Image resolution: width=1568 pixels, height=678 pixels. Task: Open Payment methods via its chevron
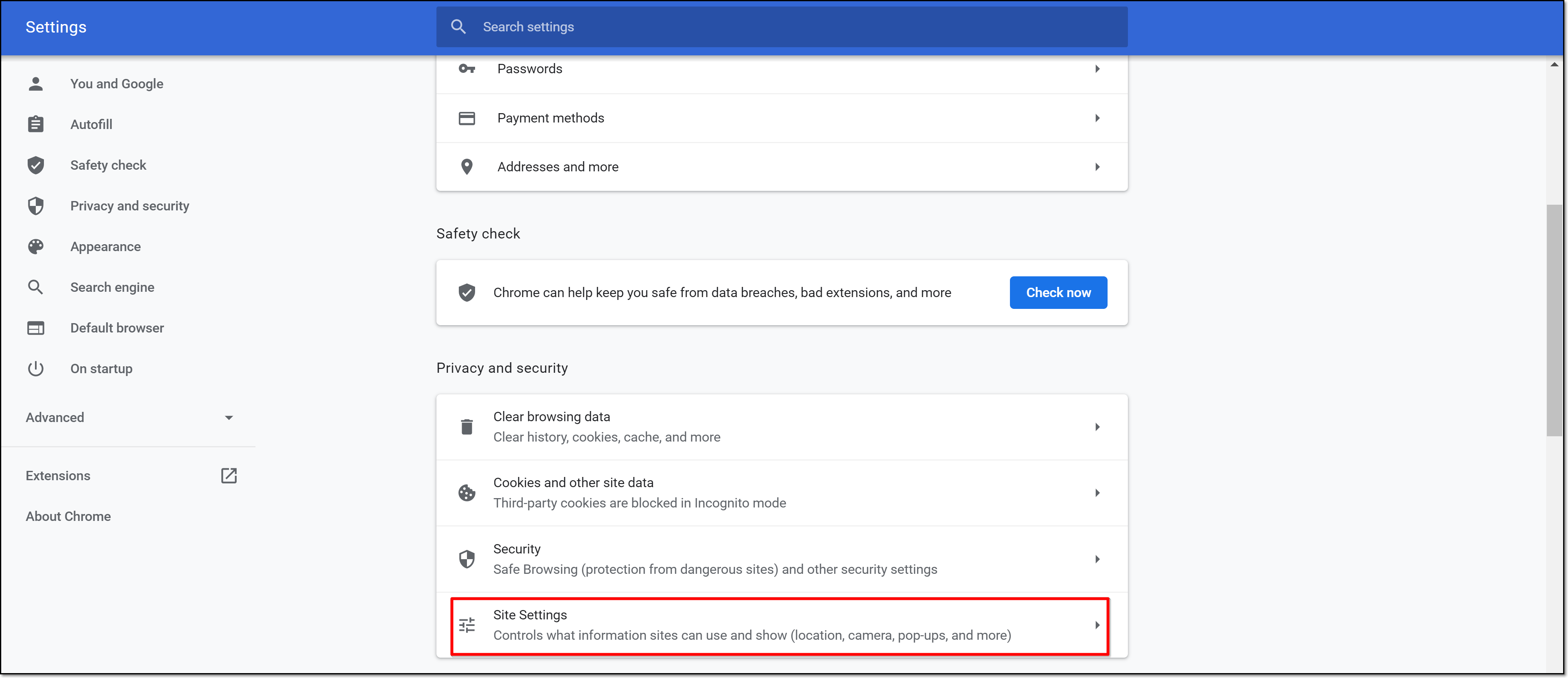pos(1097,118)
